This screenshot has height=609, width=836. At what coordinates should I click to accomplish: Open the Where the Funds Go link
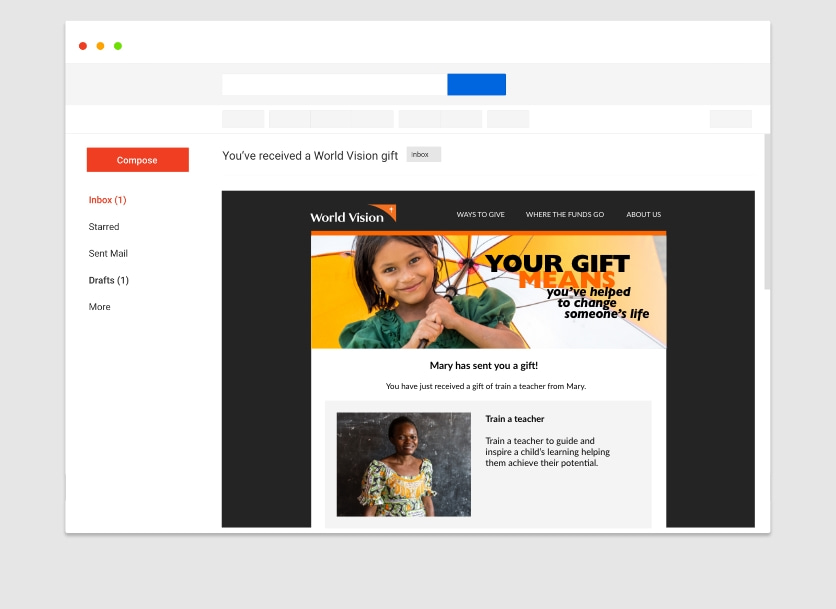pyautogui.click(x=564, y=215)
